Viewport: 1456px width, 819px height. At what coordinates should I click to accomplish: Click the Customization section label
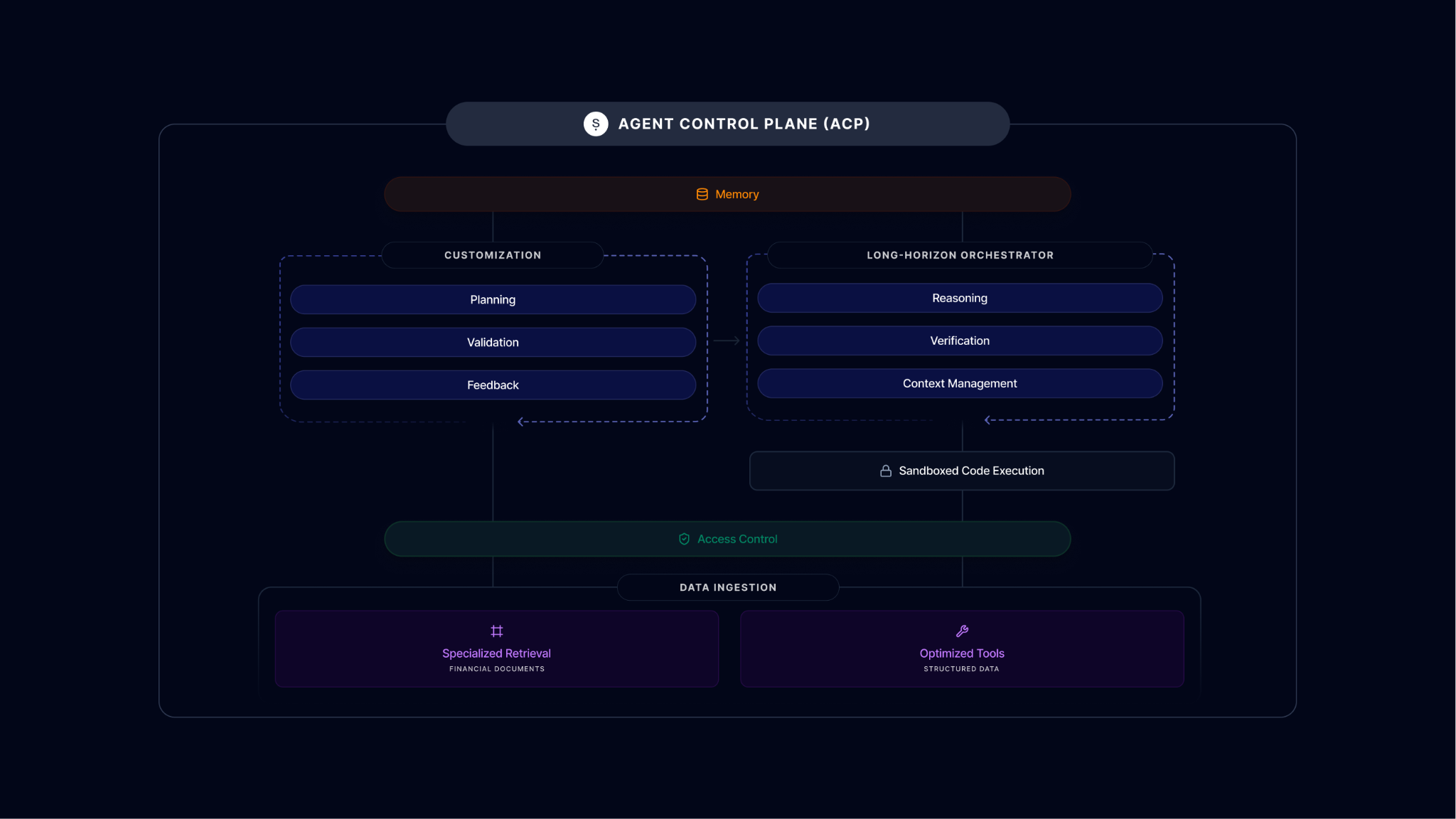tap(493, 255)
